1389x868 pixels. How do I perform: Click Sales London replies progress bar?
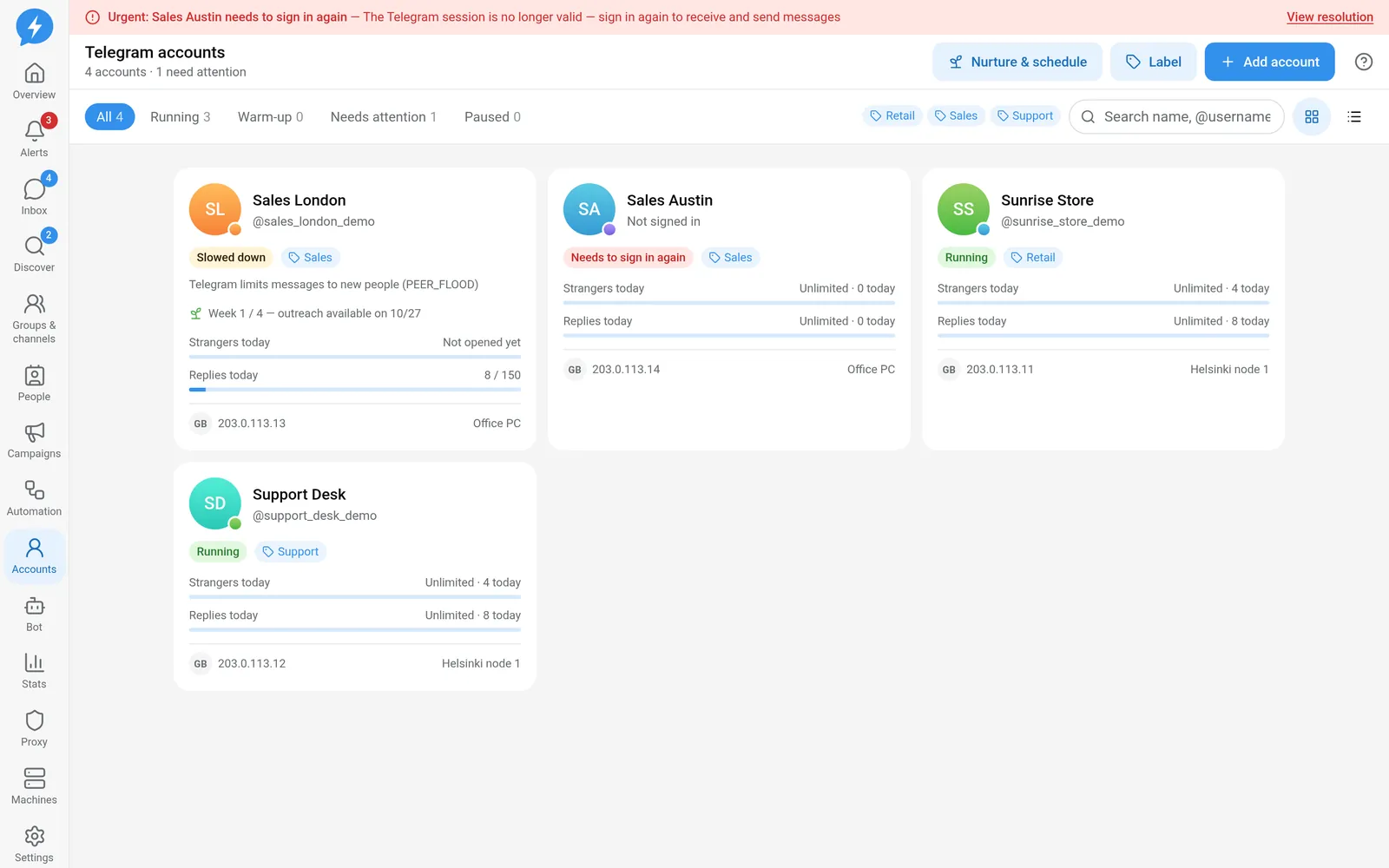355,390
